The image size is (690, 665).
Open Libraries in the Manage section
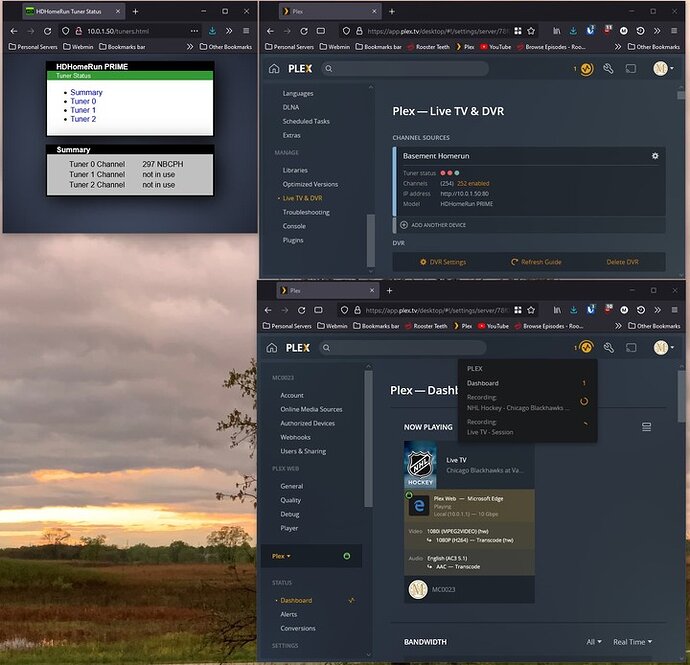coord(295,170)
